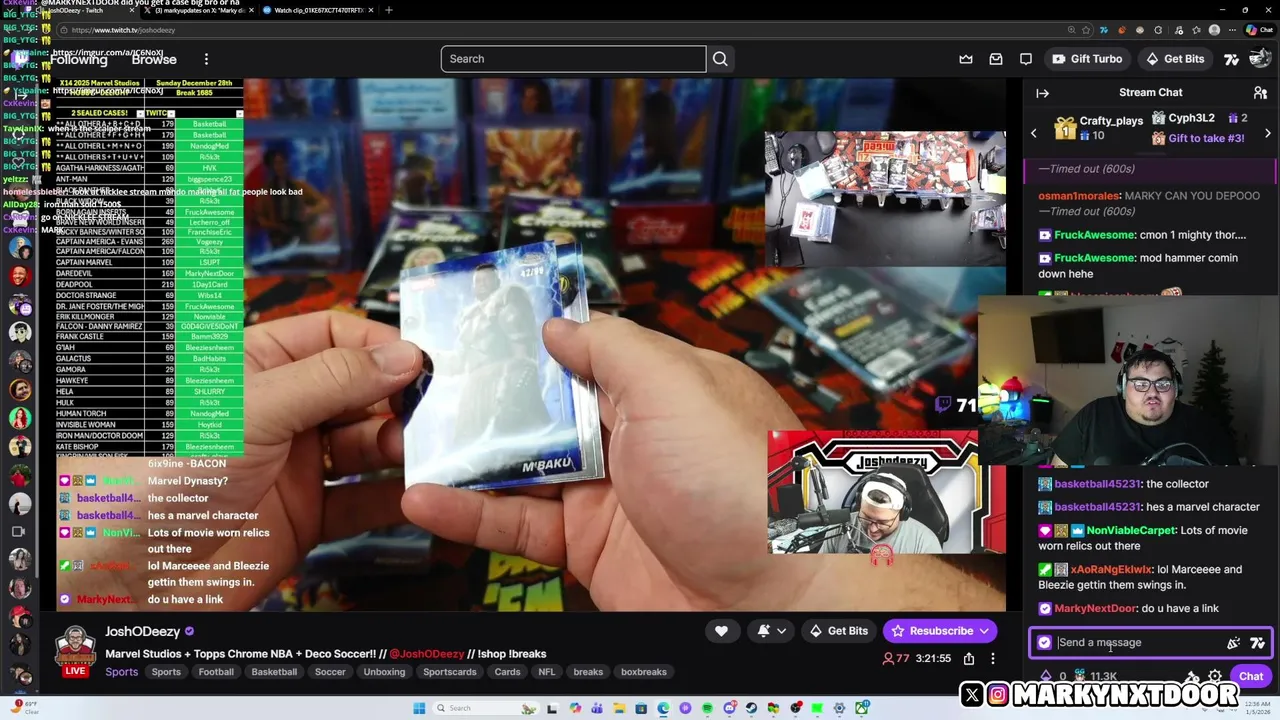This screenshot has width=1280, height=720.
Task: Click the Windows taskbar Search box
Action: click(x=487, y=708)
